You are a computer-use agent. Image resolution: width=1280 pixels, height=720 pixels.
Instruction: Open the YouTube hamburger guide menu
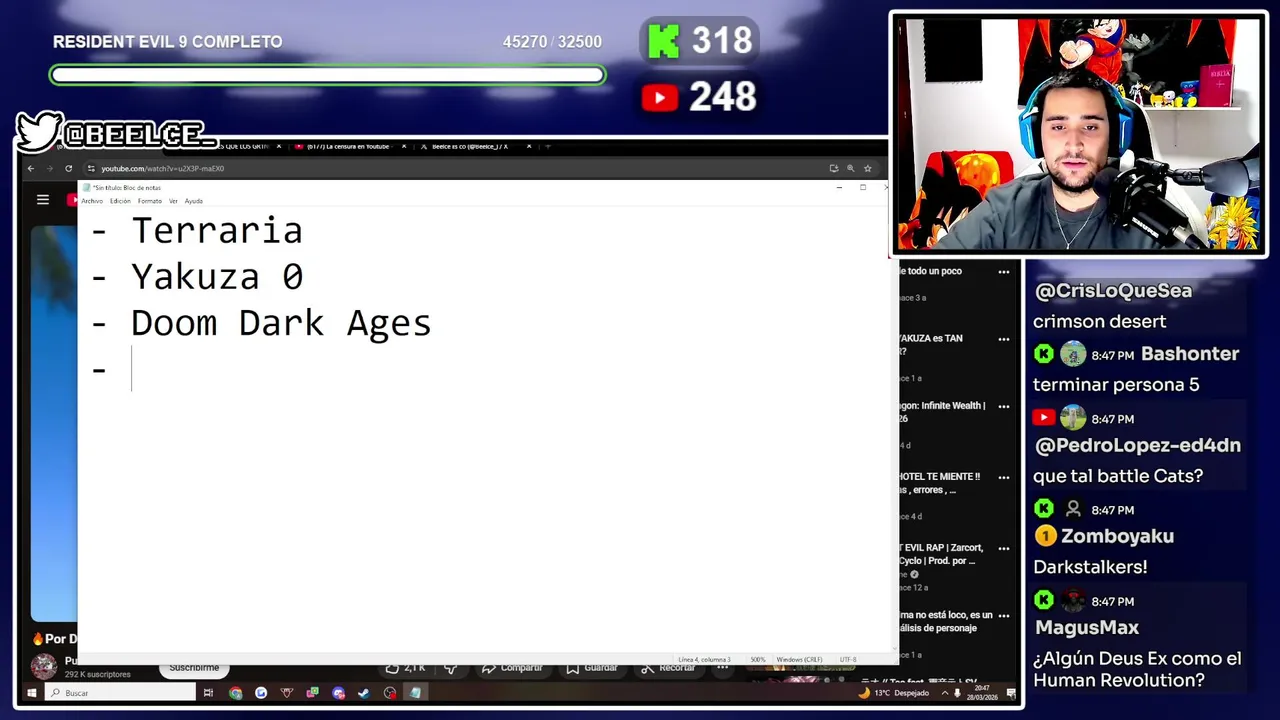click(43, 199)
